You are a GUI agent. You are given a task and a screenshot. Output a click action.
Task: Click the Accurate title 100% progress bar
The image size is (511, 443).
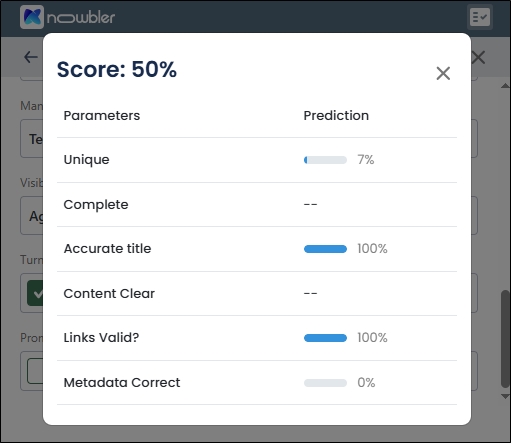pos(325,249)
